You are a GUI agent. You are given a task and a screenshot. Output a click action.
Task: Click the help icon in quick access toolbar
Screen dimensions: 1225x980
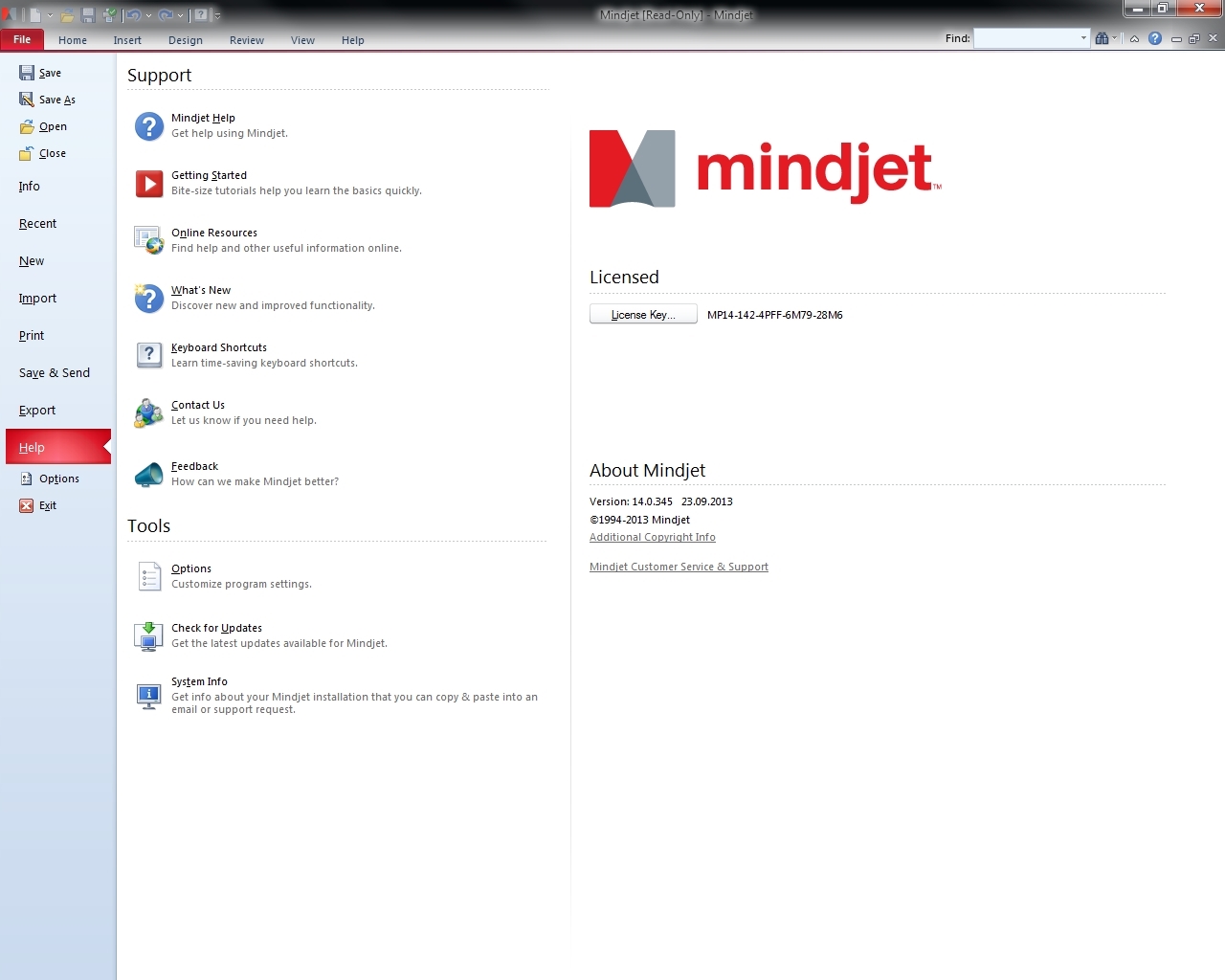pyautogui.click(x=201, y=15)
